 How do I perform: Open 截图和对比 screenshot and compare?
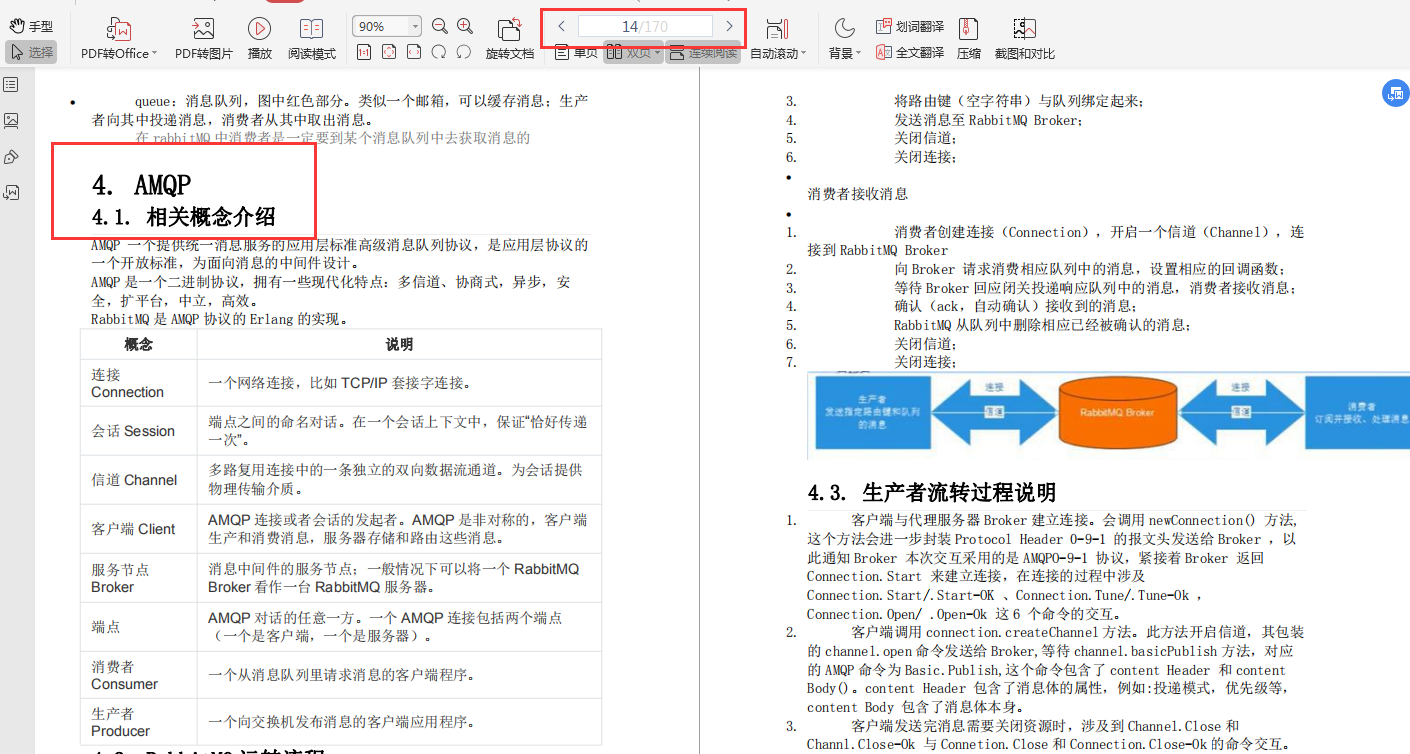point(1024,39)
